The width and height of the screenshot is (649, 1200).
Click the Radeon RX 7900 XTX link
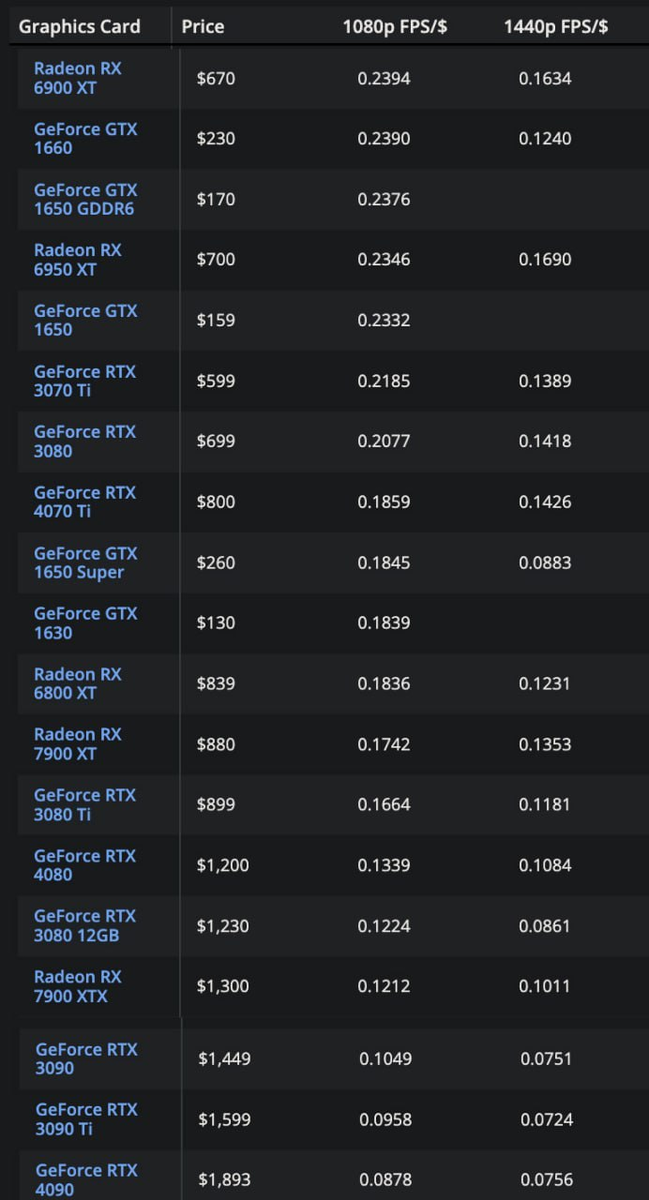(77, 986)
